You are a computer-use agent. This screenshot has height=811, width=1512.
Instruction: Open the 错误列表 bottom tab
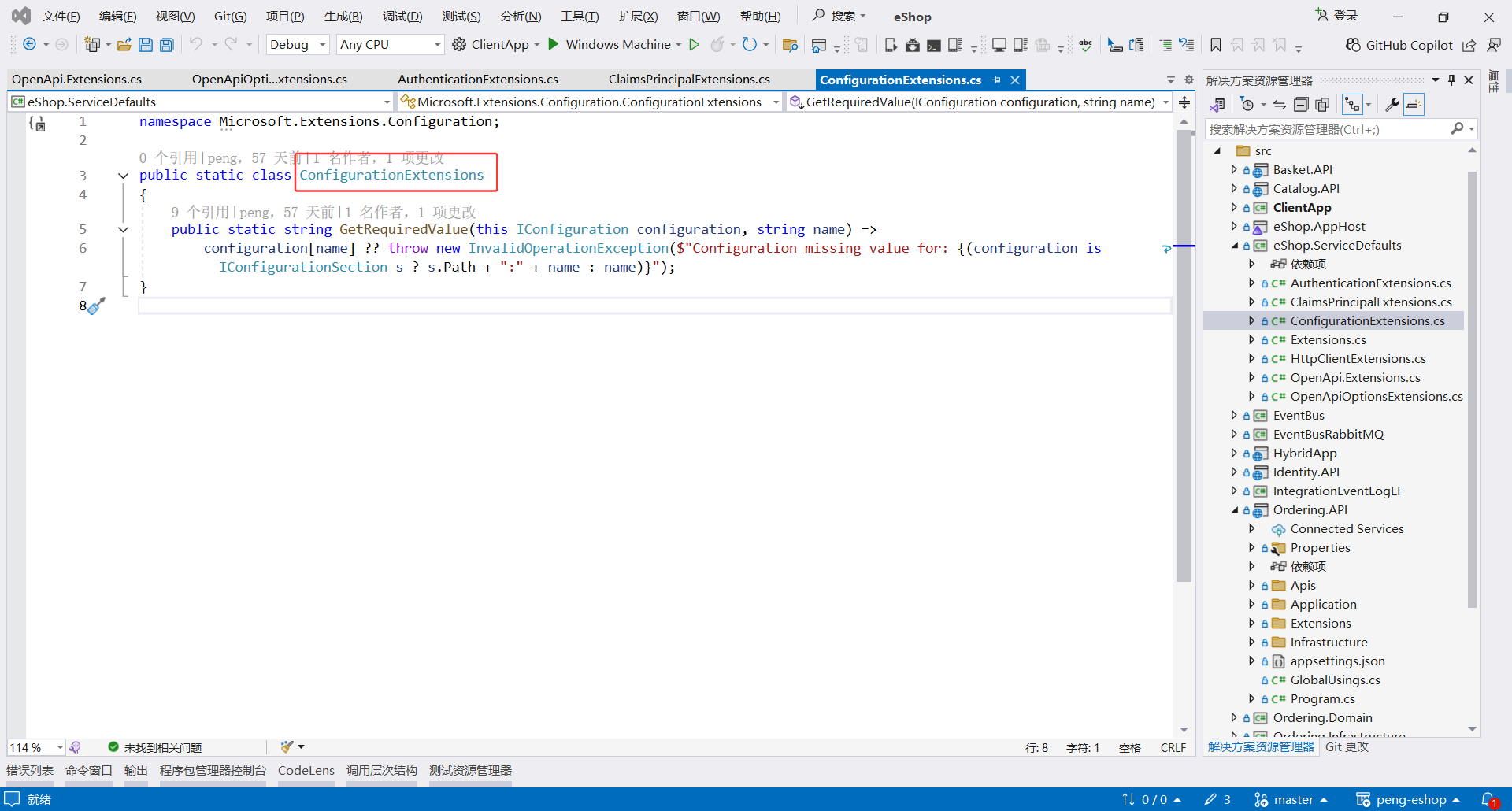pos(30,771)
